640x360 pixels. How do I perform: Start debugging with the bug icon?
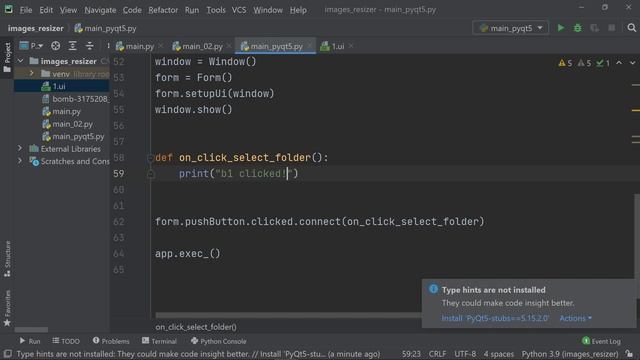point(578,28)
